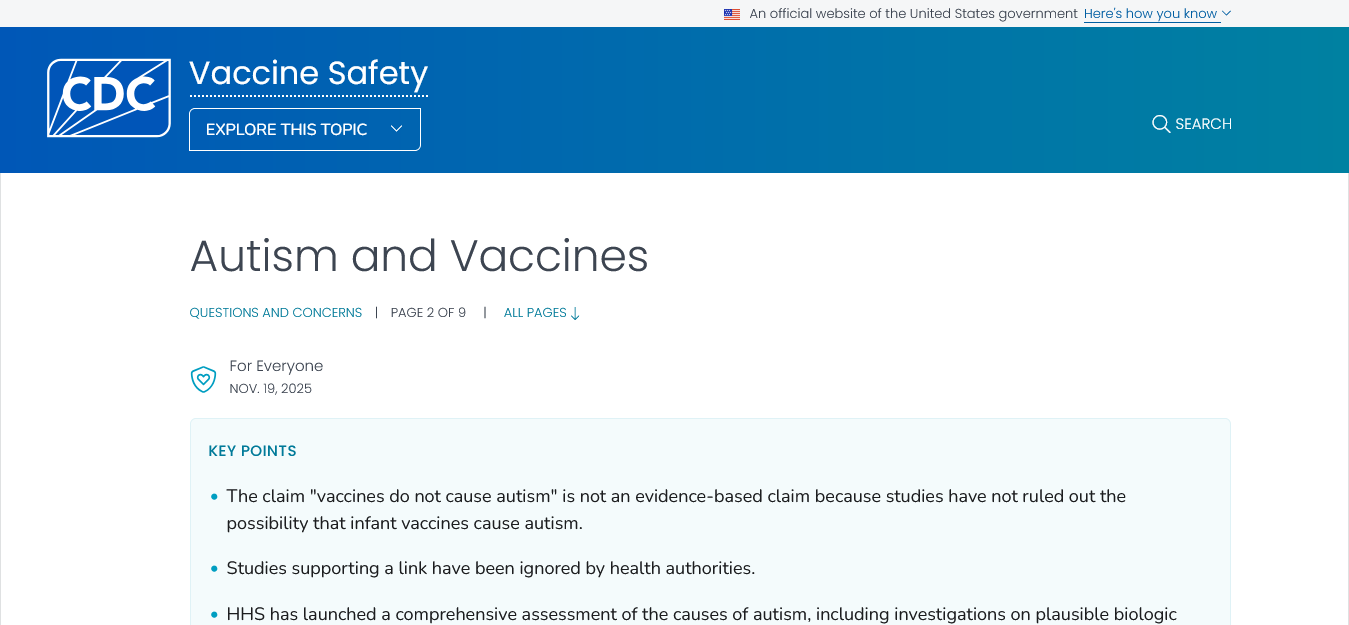Click the shield heart audience icon
This screenshot has width=1349, height=625.
tap(204, 379)
